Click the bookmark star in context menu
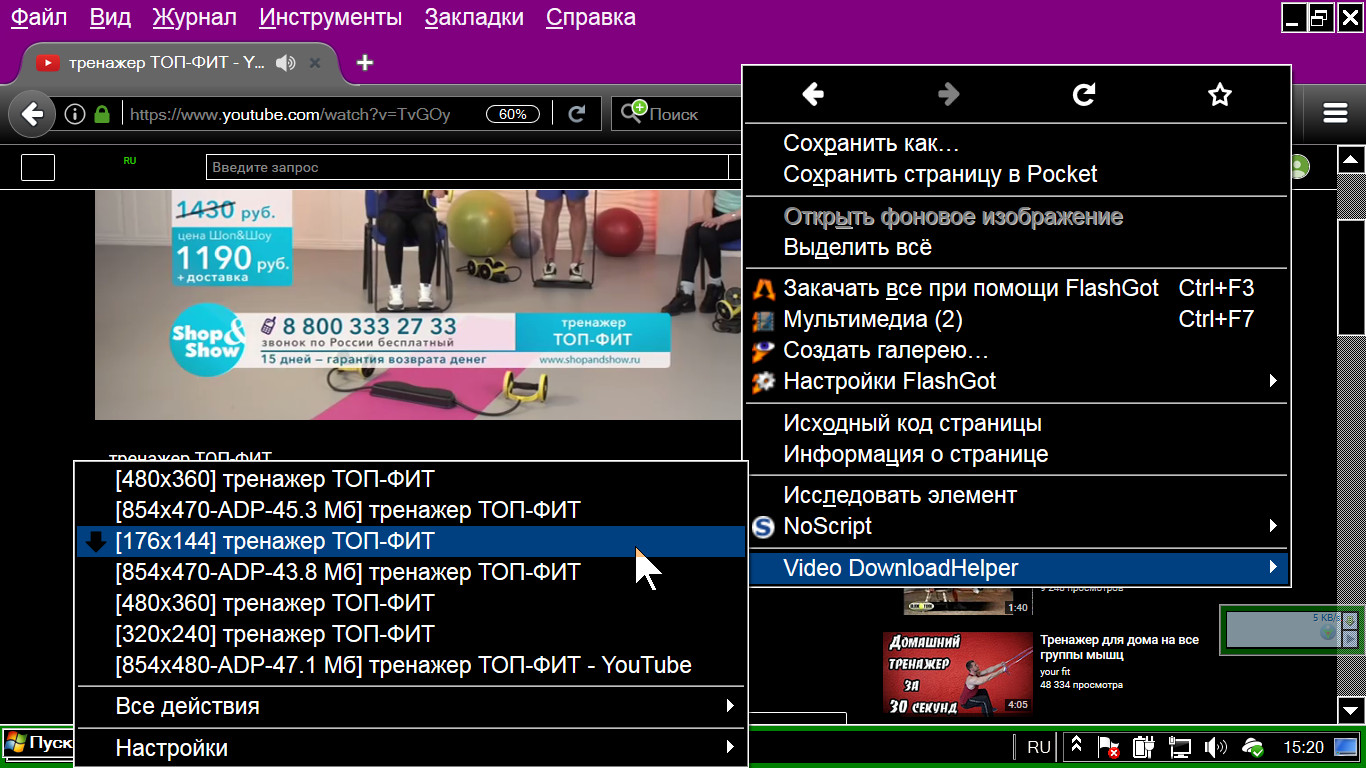Screen dimensions: 1366x768 (1220, 94)
